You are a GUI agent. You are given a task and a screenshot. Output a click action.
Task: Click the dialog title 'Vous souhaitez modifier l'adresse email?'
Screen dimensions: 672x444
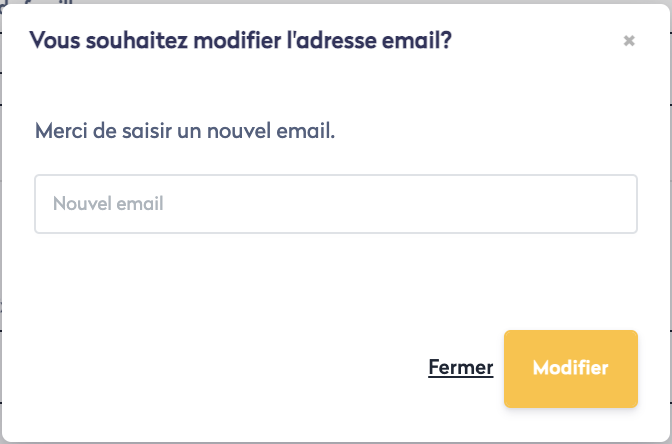pyautogui.click(x=240, y=41)
